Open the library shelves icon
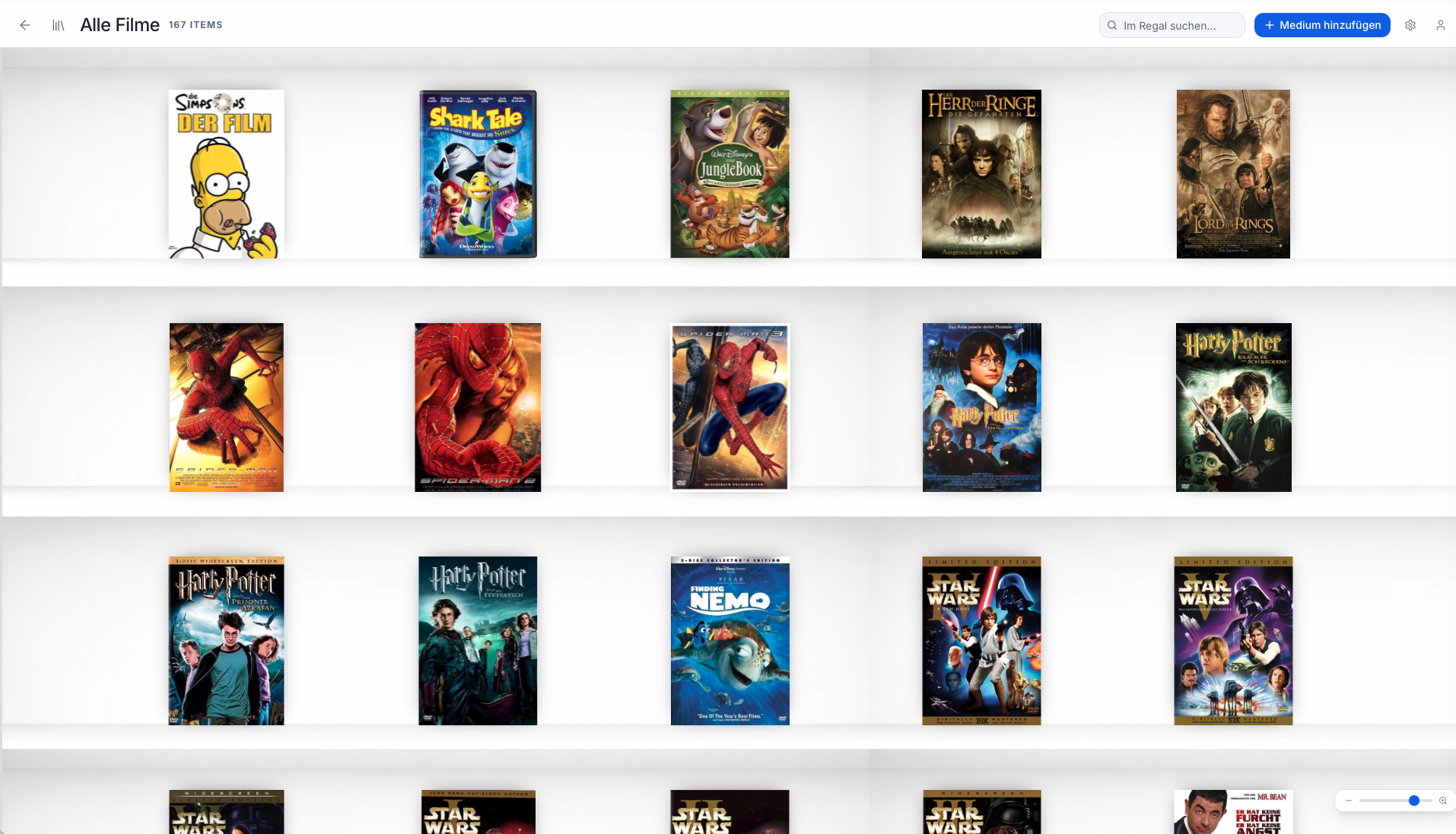The image size is (1456, 834). tap(59, 25)
